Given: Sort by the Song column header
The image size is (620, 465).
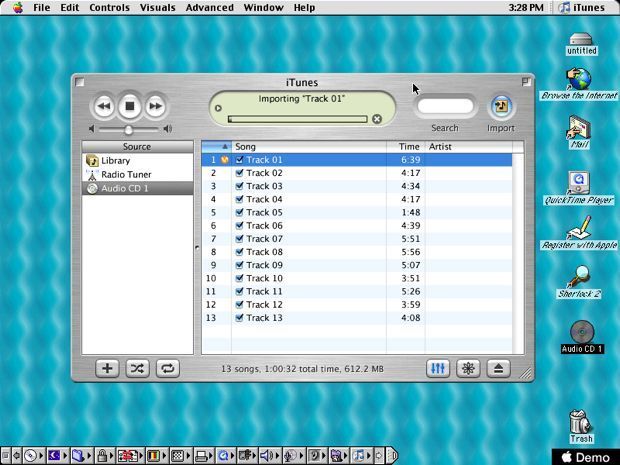Looking at the screenshot, I should (x=309, y=147).
